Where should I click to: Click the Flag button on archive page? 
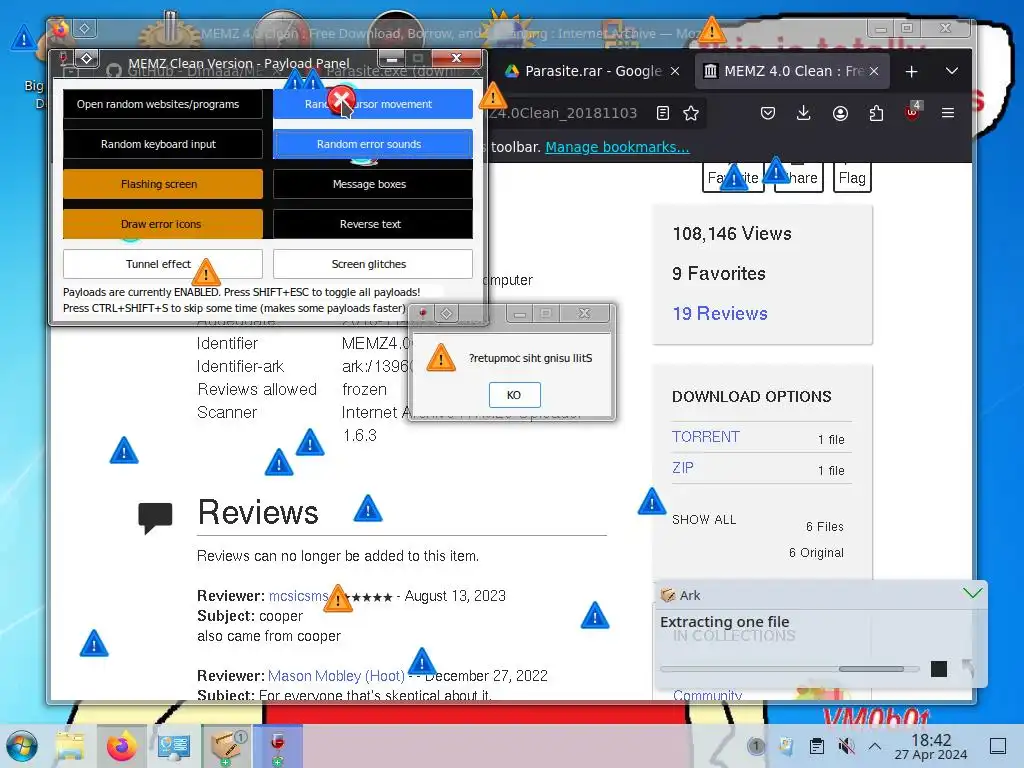tap(852, 178)
